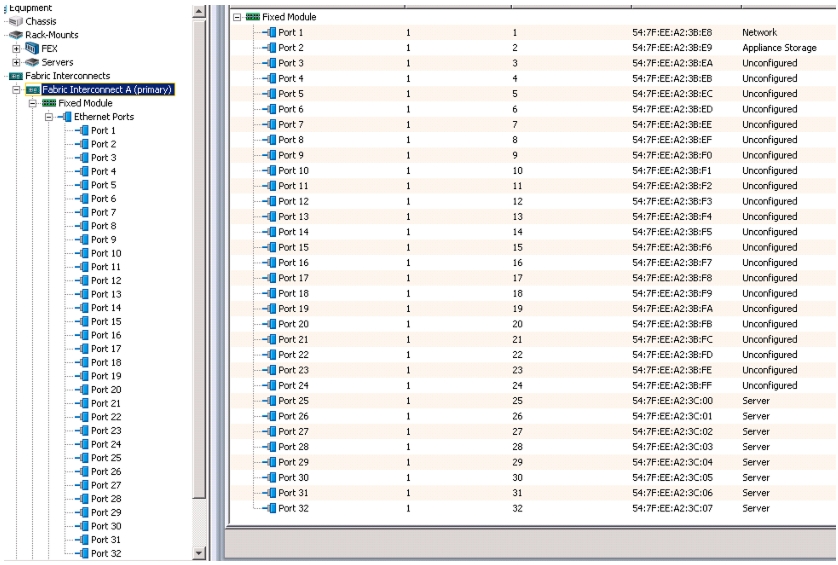
Task: Click the Port 32 icon in the table
Action: [x=270, y=508]
